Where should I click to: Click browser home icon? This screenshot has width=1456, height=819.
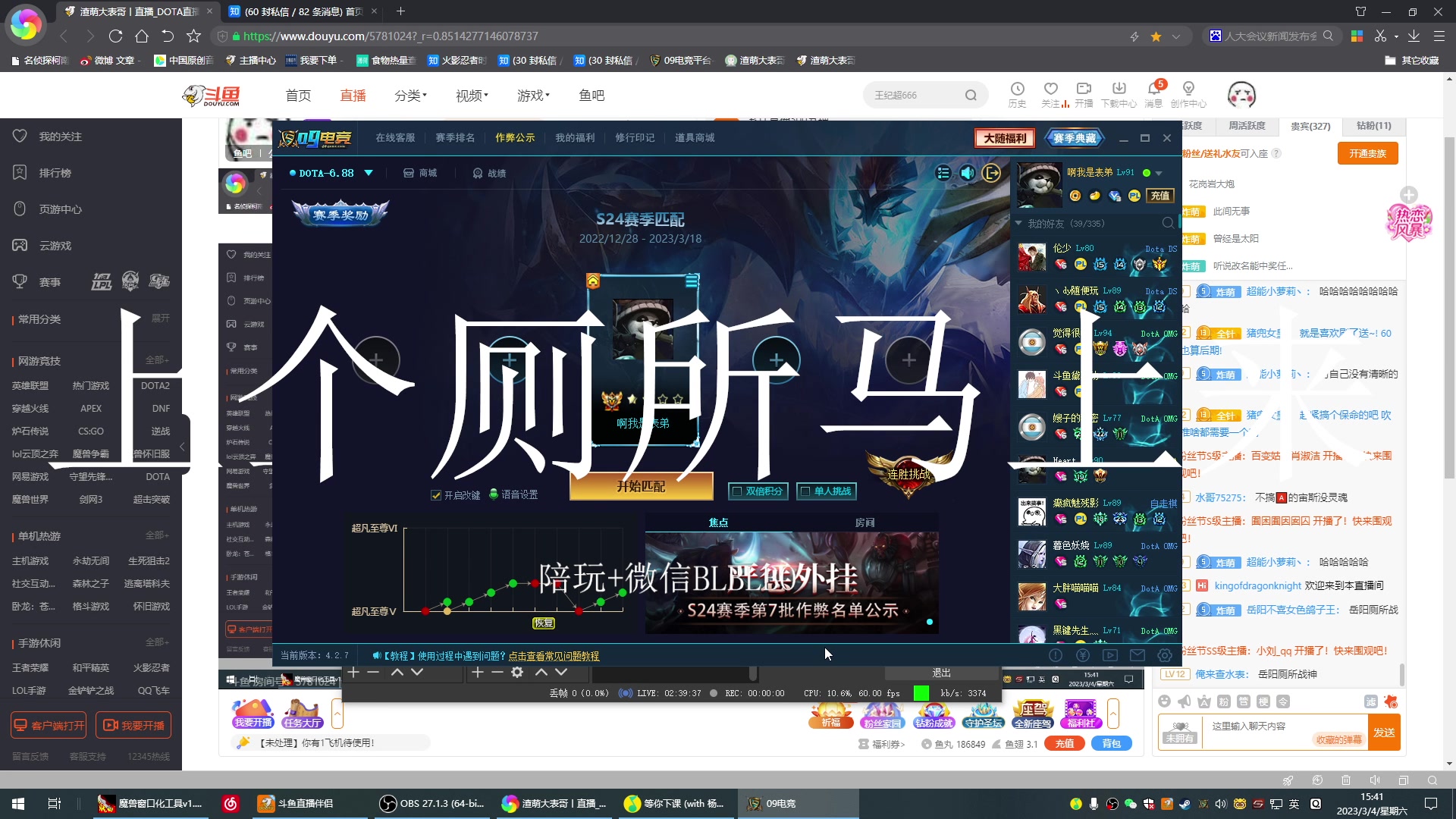coord(142,36)
